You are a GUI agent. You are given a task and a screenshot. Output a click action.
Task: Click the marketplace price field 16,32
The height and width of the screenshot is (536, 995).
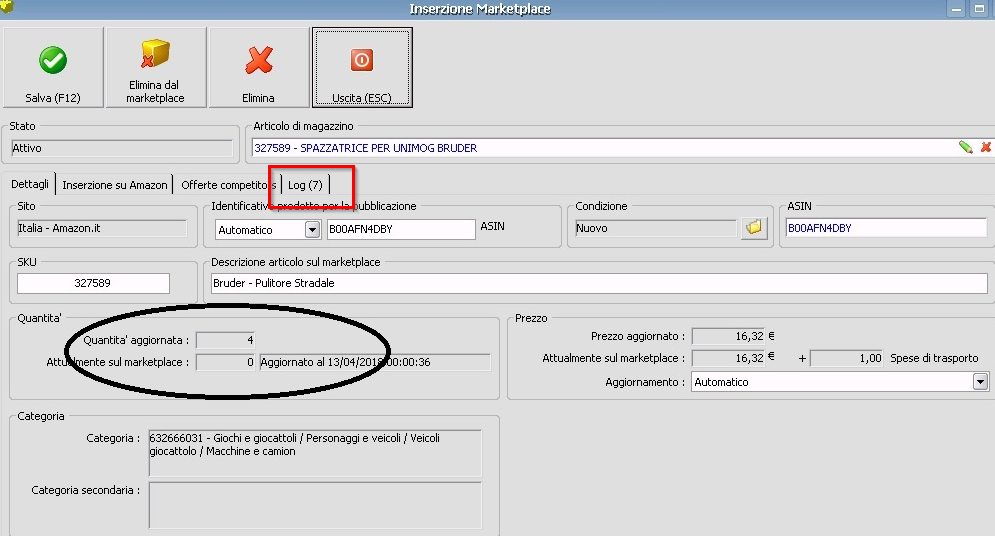point(728,358)
